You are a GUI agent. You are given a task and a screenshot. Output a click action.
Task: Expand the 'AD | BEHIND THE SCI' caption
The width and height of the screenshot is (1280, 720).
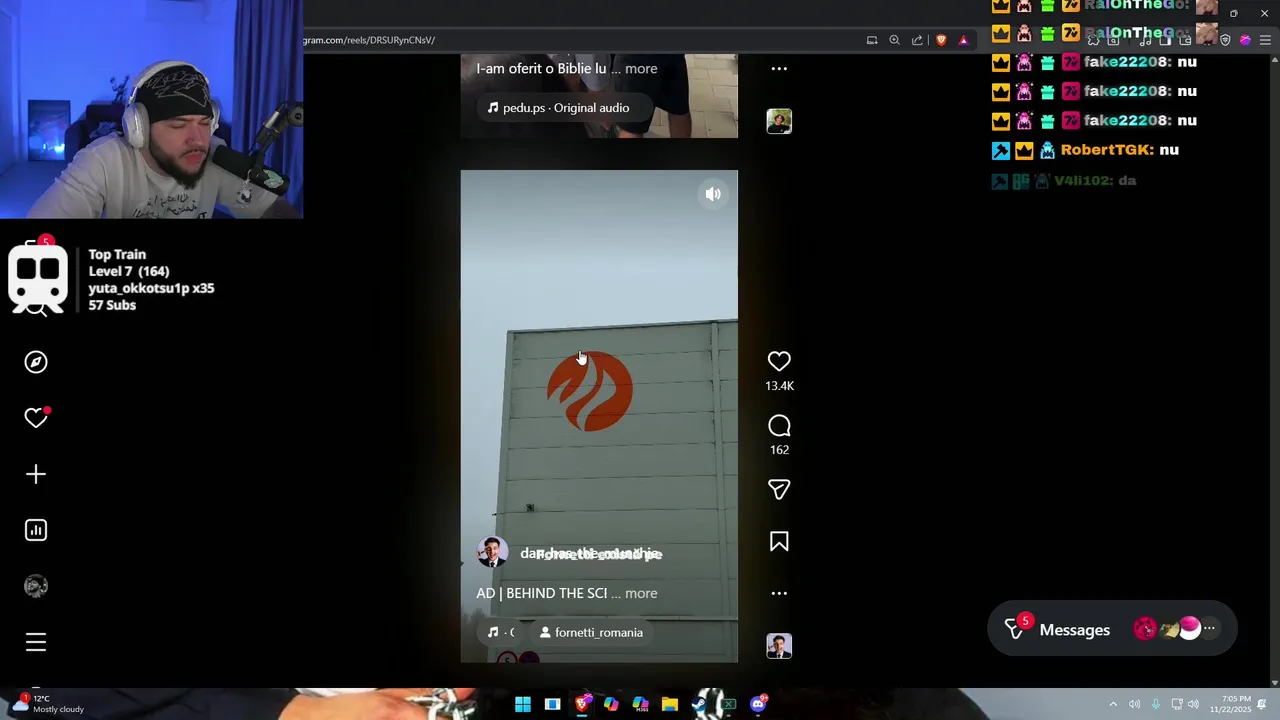tap(641, 593)
